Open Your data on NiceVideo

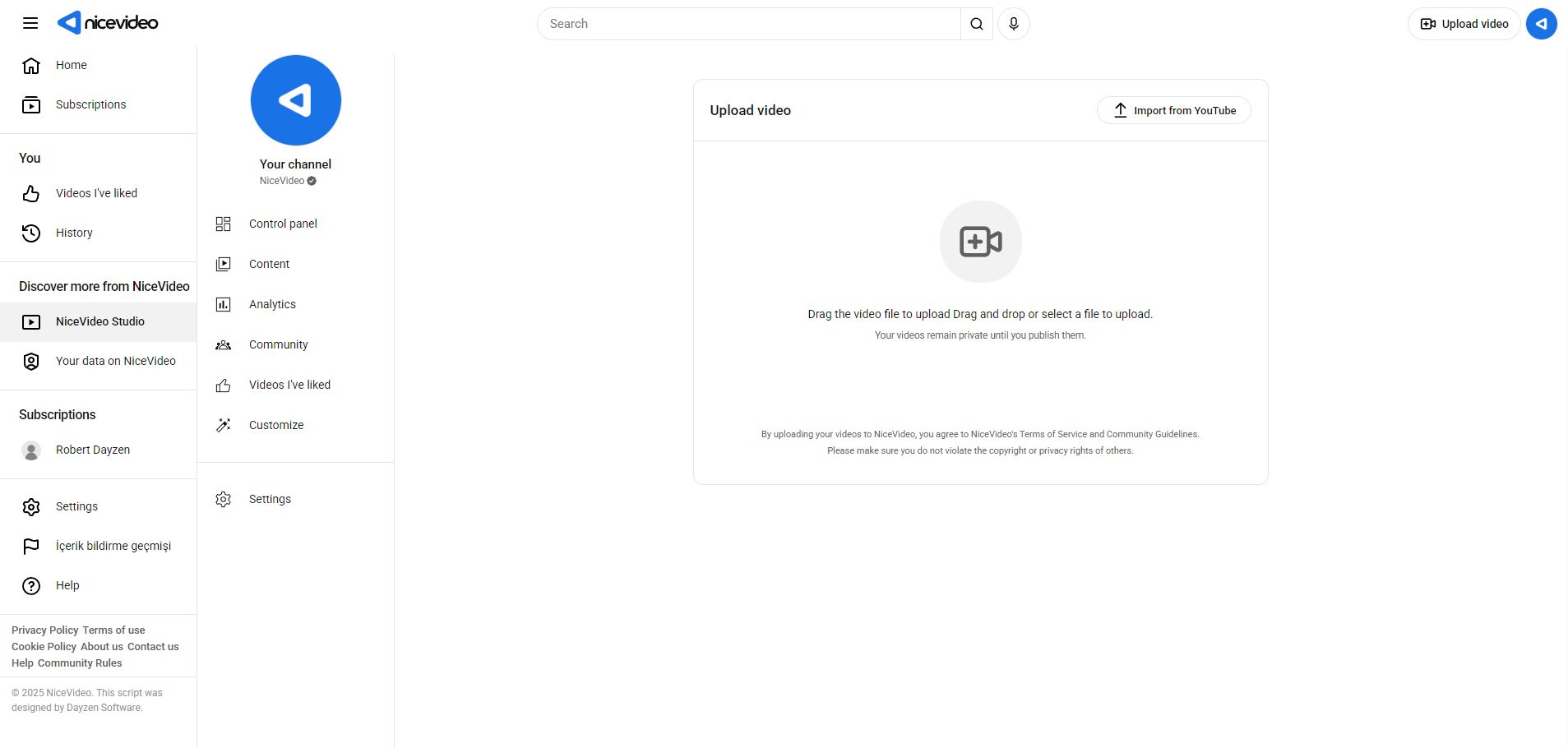99,362
